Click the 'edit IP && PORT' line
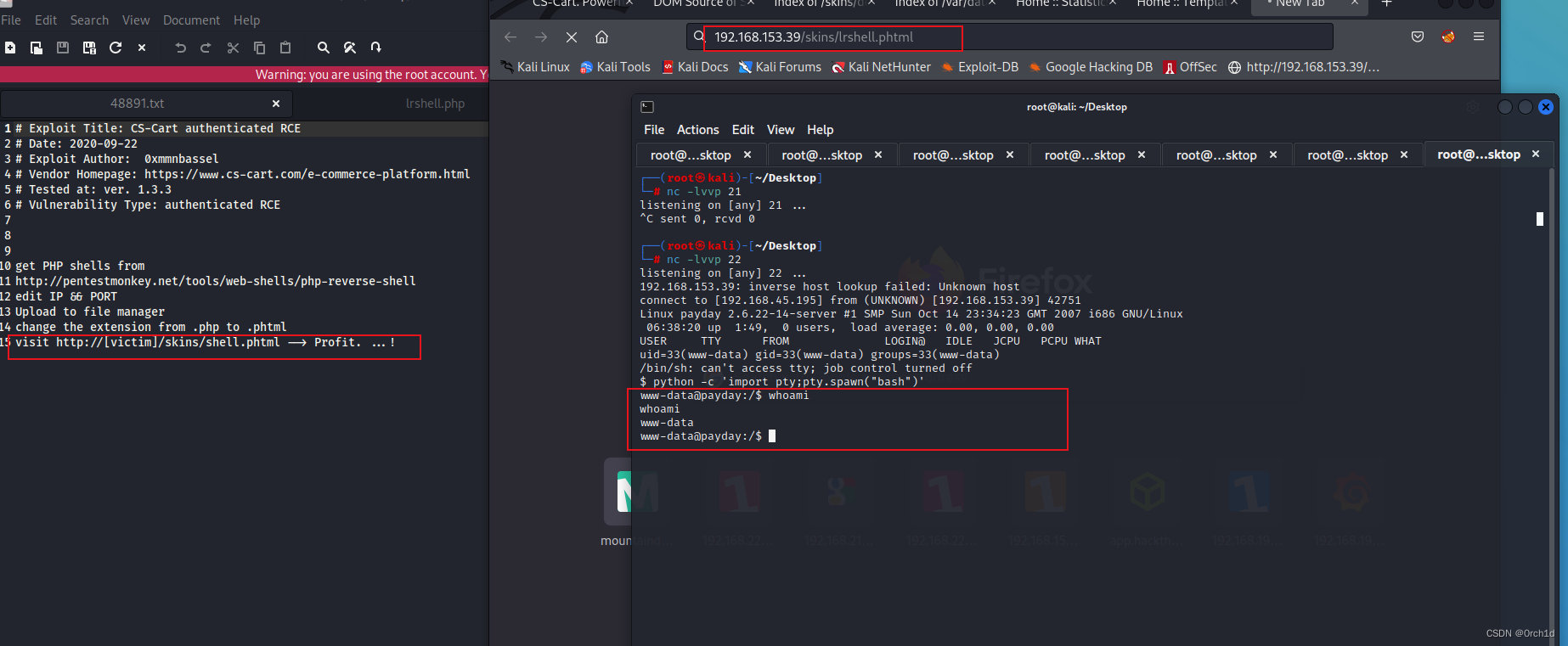Screen dimensions: 1568x646 (66, 296)
